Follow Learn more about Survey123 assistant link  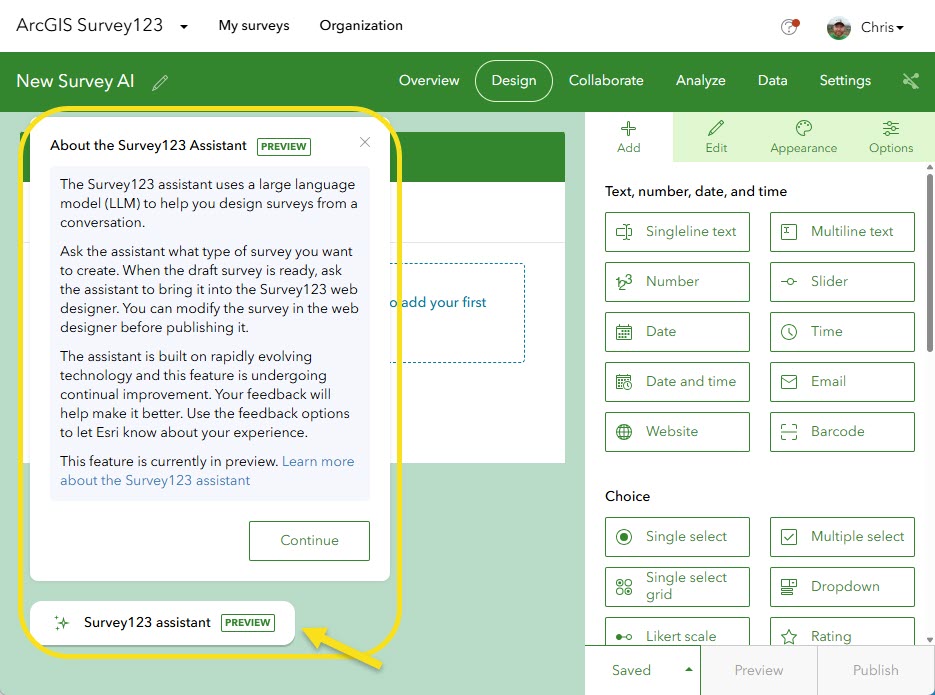coord(207,471)
